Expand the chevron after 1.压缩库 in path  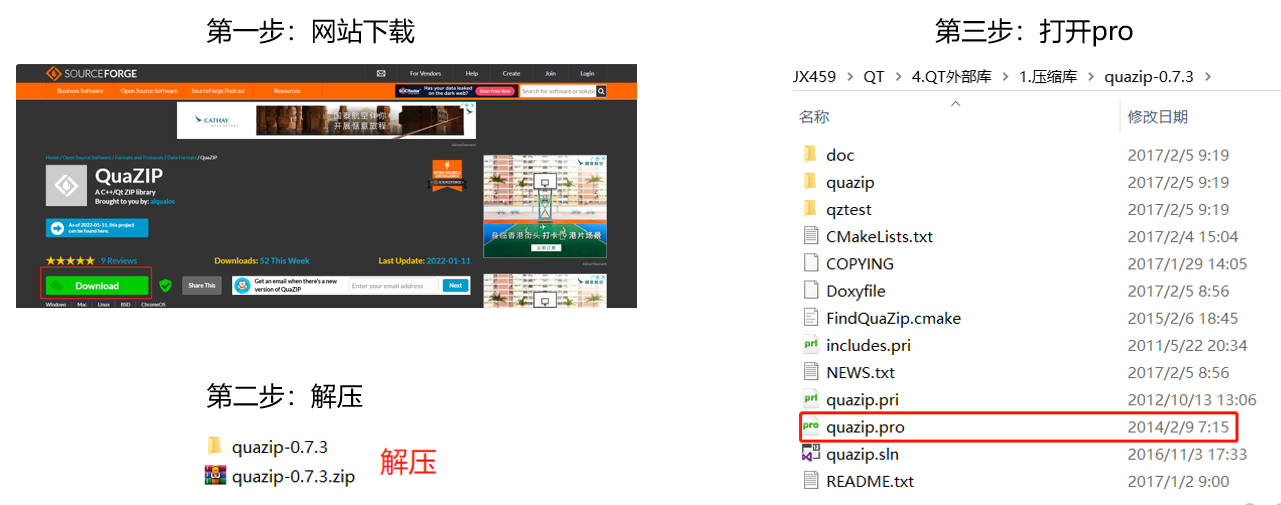1089,77
